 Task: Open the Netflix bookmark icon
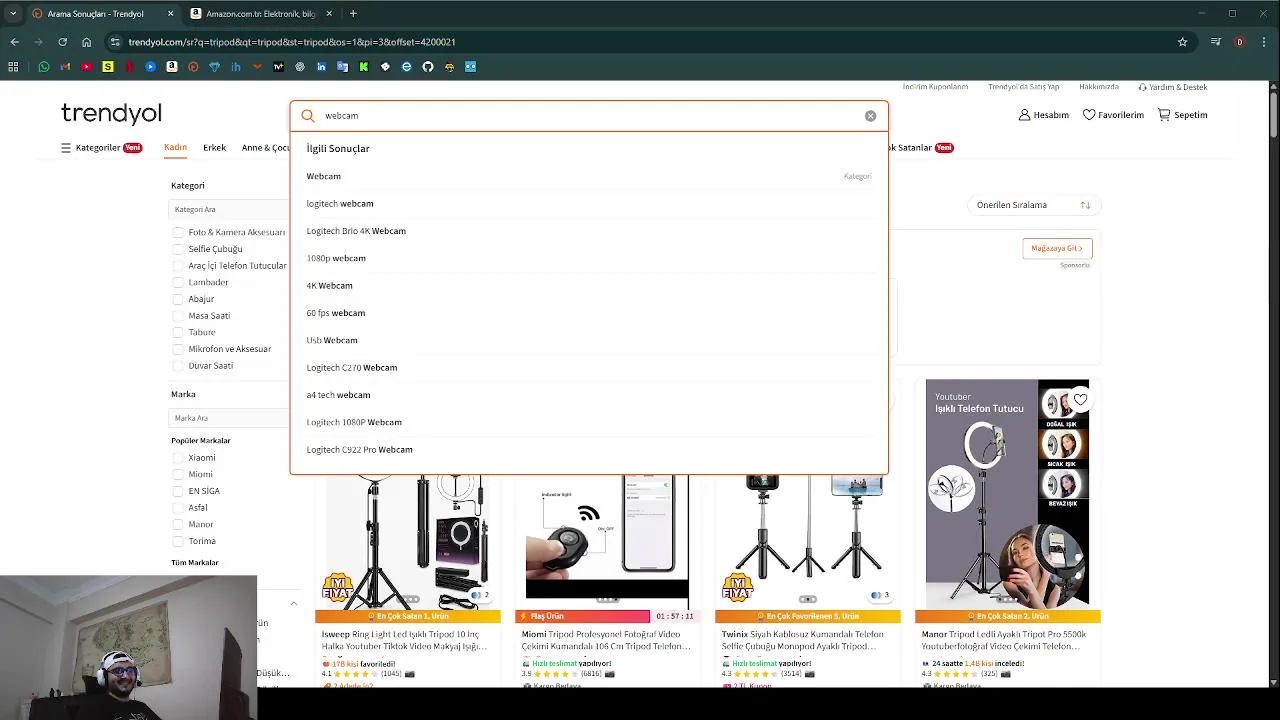click(x=129, y=67)
